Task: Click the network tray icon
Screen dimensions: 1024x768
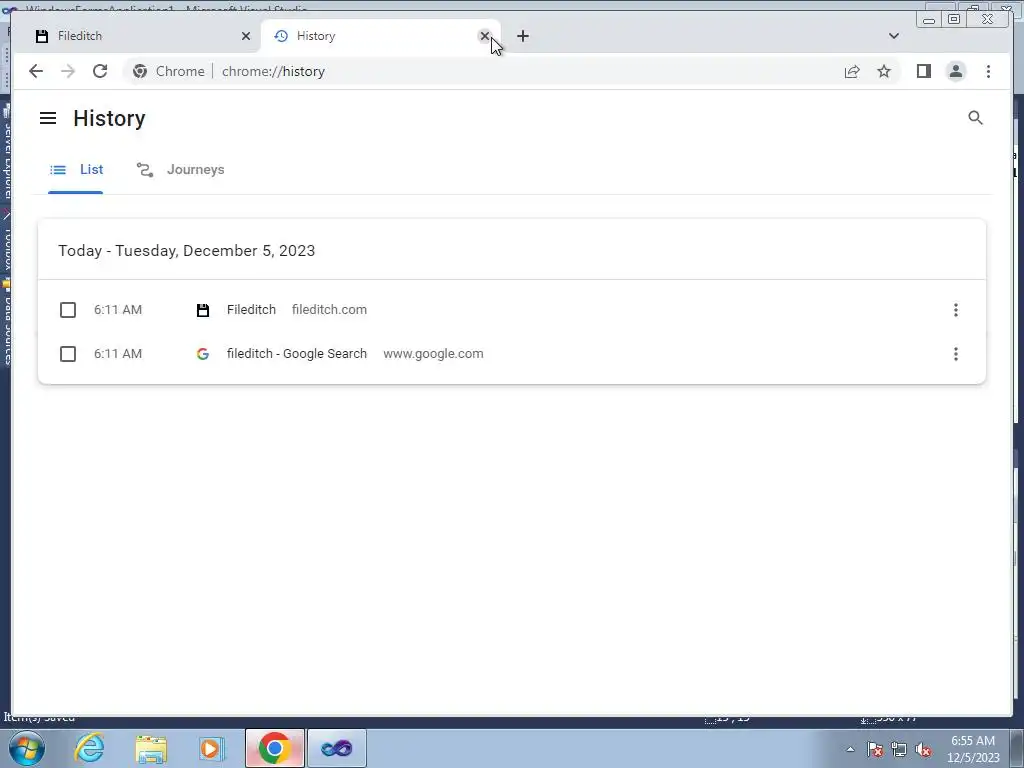Action: (x=899, y=749)
